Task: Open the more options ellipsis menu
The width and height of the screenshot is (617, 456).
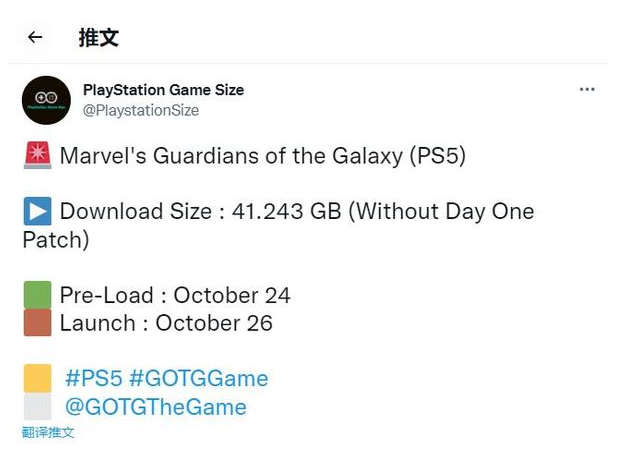Action: coord(587,90)
